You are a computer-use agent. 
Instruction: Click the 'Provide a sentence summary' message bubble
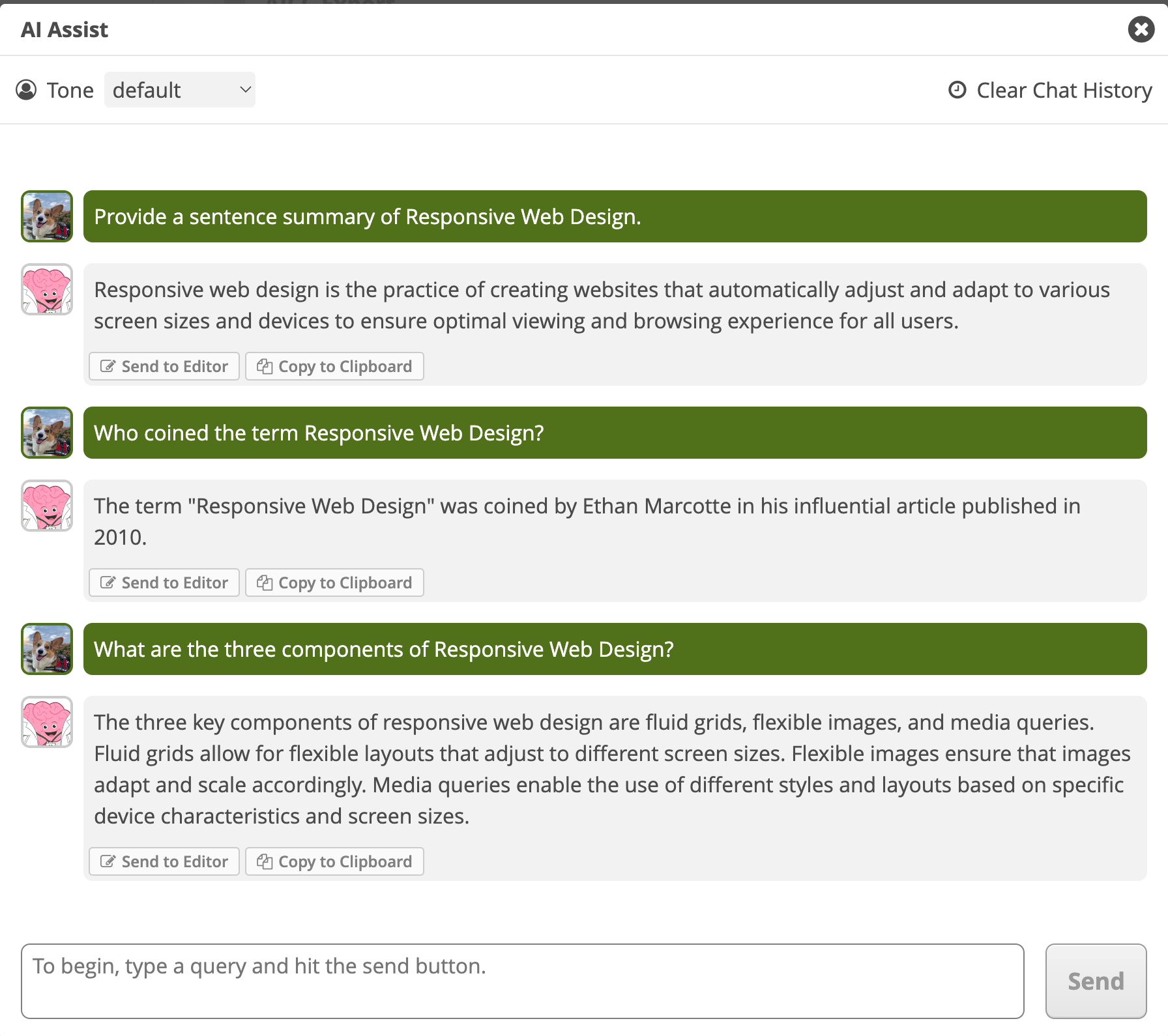[x=615, y=216]
